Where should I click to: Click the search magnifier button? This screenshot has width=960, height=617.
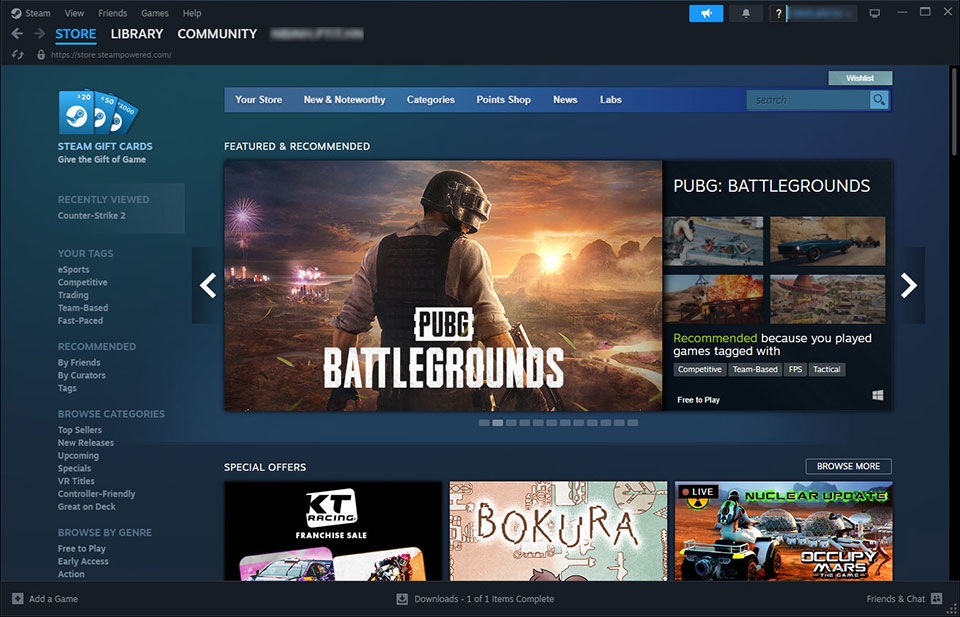pos(879,100)
